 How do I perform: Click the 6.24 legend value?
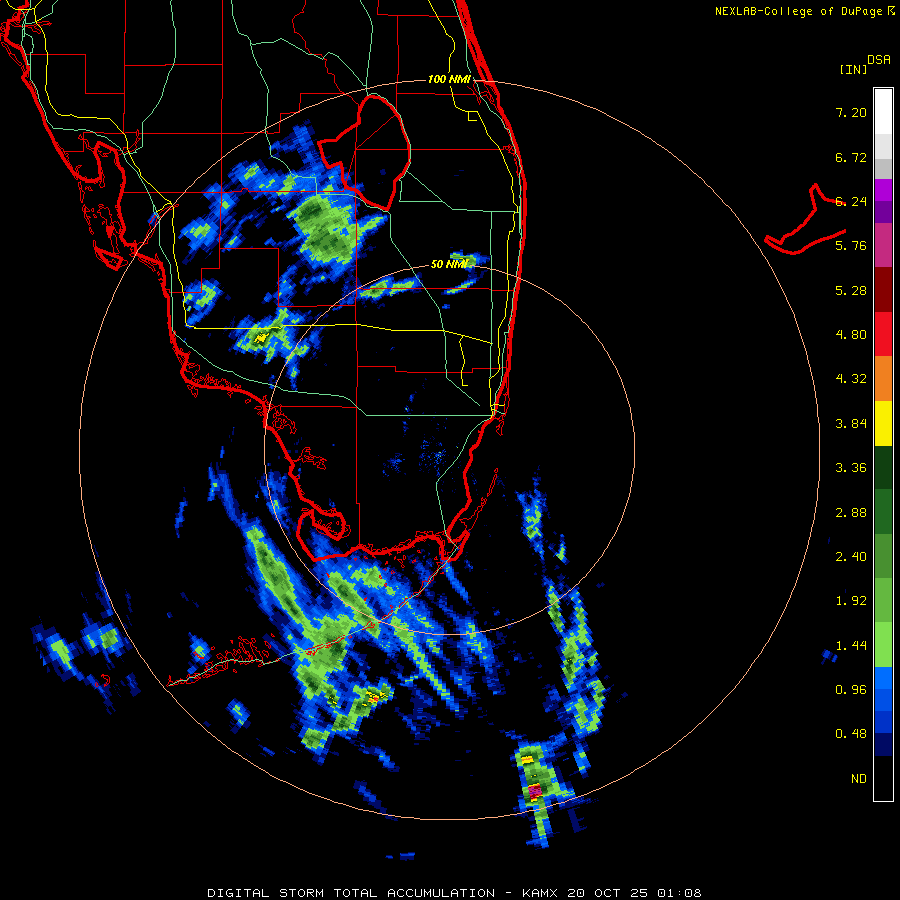pos(851,201)
